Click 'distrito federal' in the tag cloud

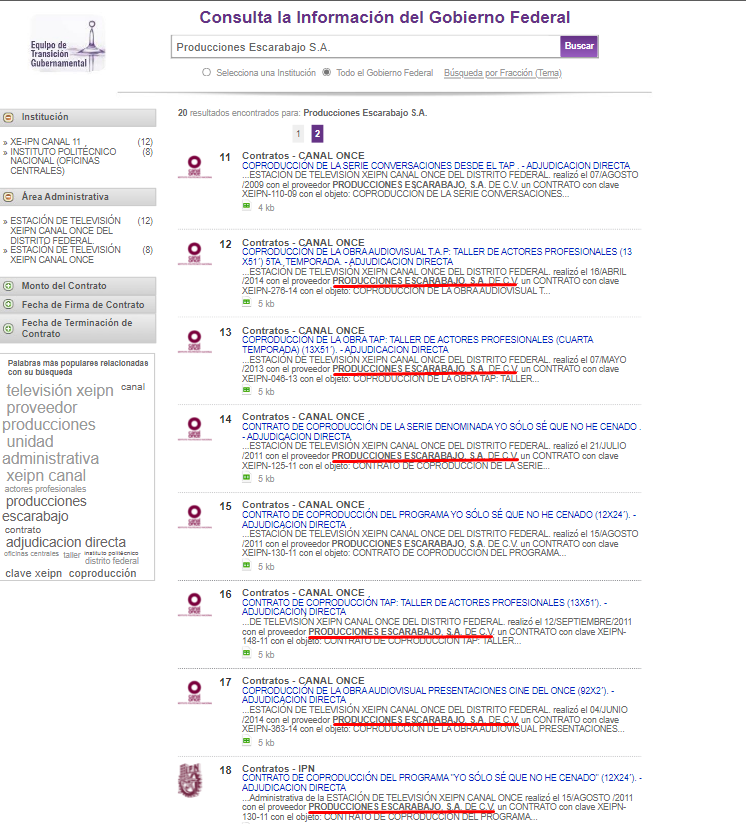[x=112, y=561]
